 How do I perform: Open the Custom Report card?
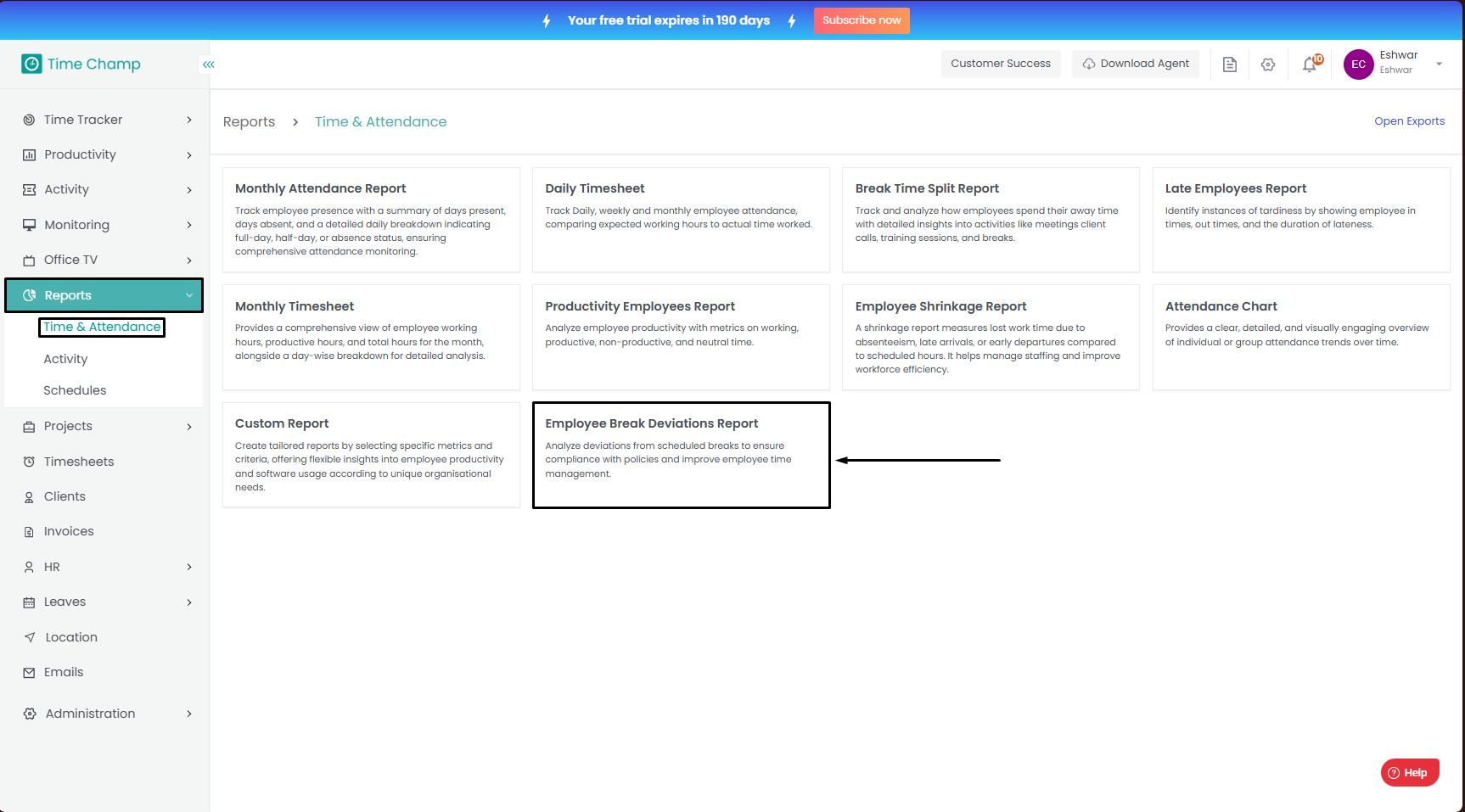371,455
